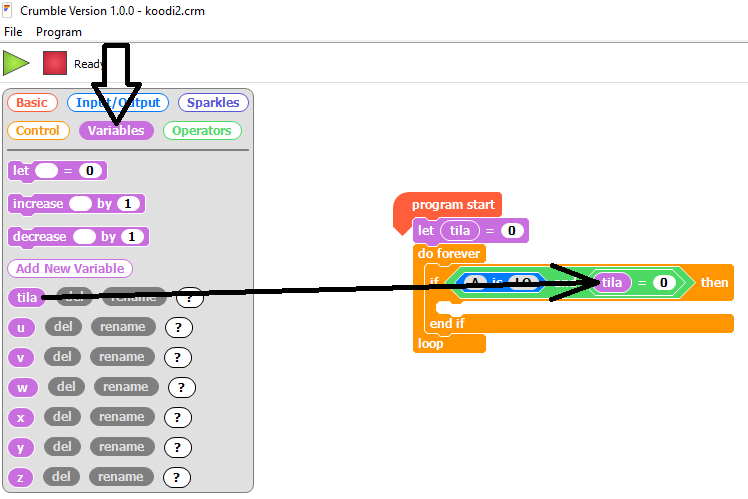Delete the variable u
The image size is (748, 499).
(62, 327)
